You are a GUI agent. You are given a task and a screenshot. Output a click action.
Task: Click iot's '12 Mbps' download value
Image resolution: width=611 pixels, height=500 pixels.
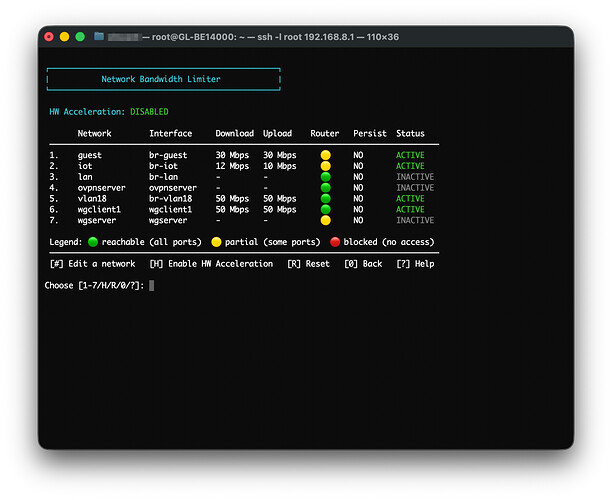click(x=232, y=166)
